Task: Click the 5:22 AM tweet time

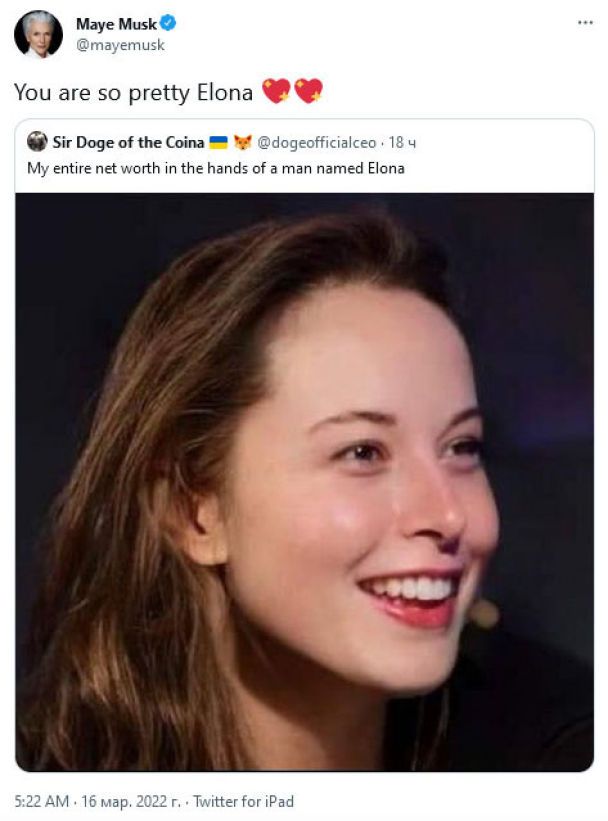Action: point(42,800)
